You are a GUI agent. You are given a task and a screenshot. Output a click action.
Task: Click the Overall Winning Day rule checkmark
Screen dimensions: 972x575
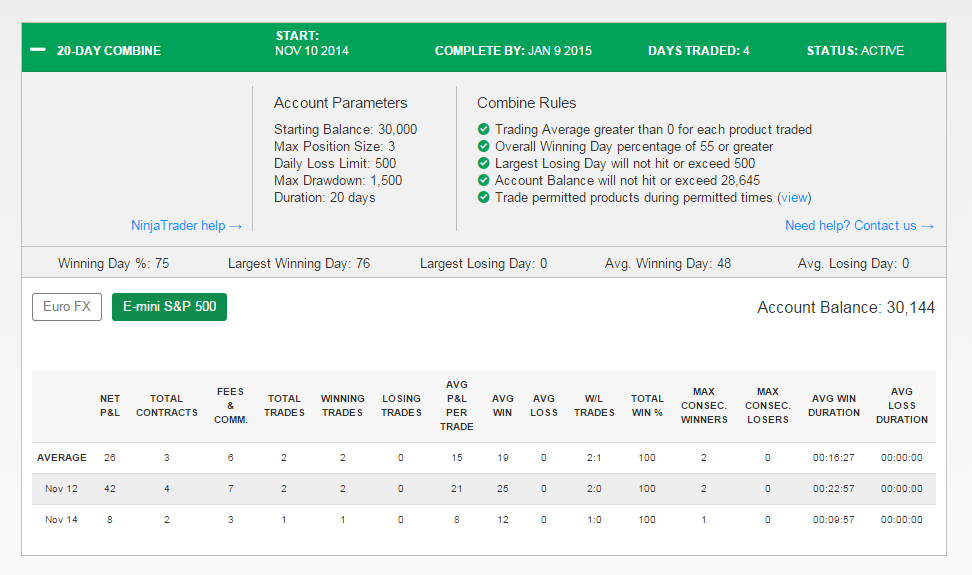484,146
